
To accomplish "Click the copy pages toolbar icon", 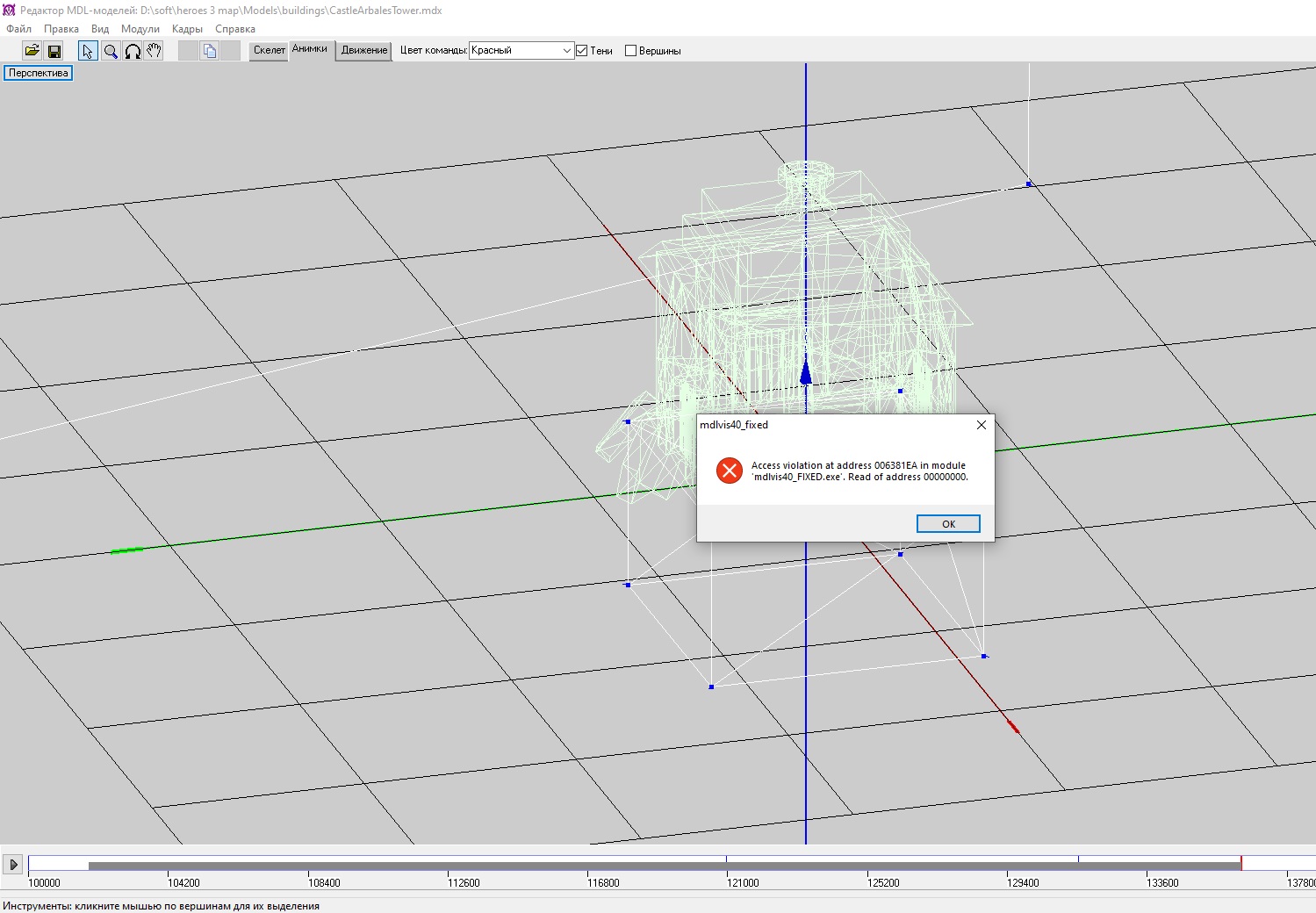I will point(209,51).
